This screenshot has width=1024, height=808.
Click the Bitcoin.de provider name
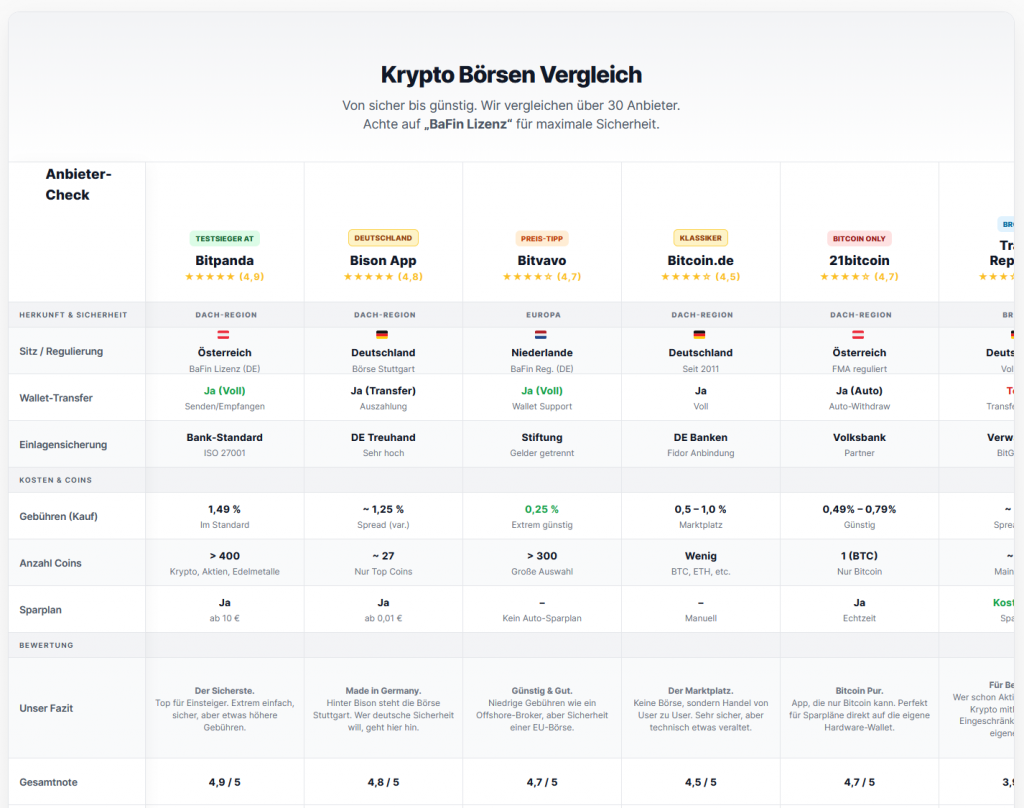point(700,260)
